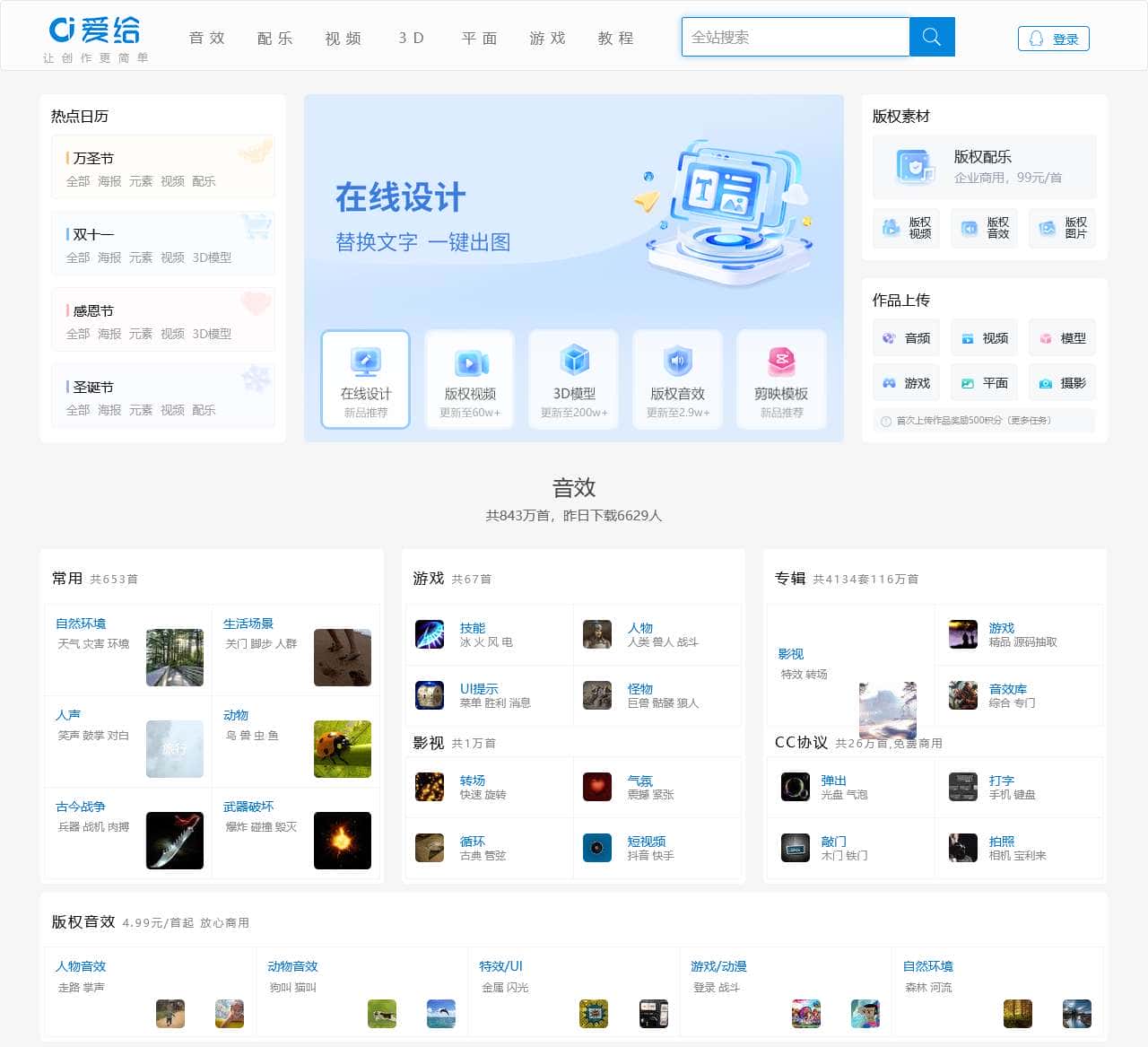The height and width of the screenshot is (1047, 1148).
Task: Open the 动物 ladybug thumbnail
Action: click(x=343, y=749)
